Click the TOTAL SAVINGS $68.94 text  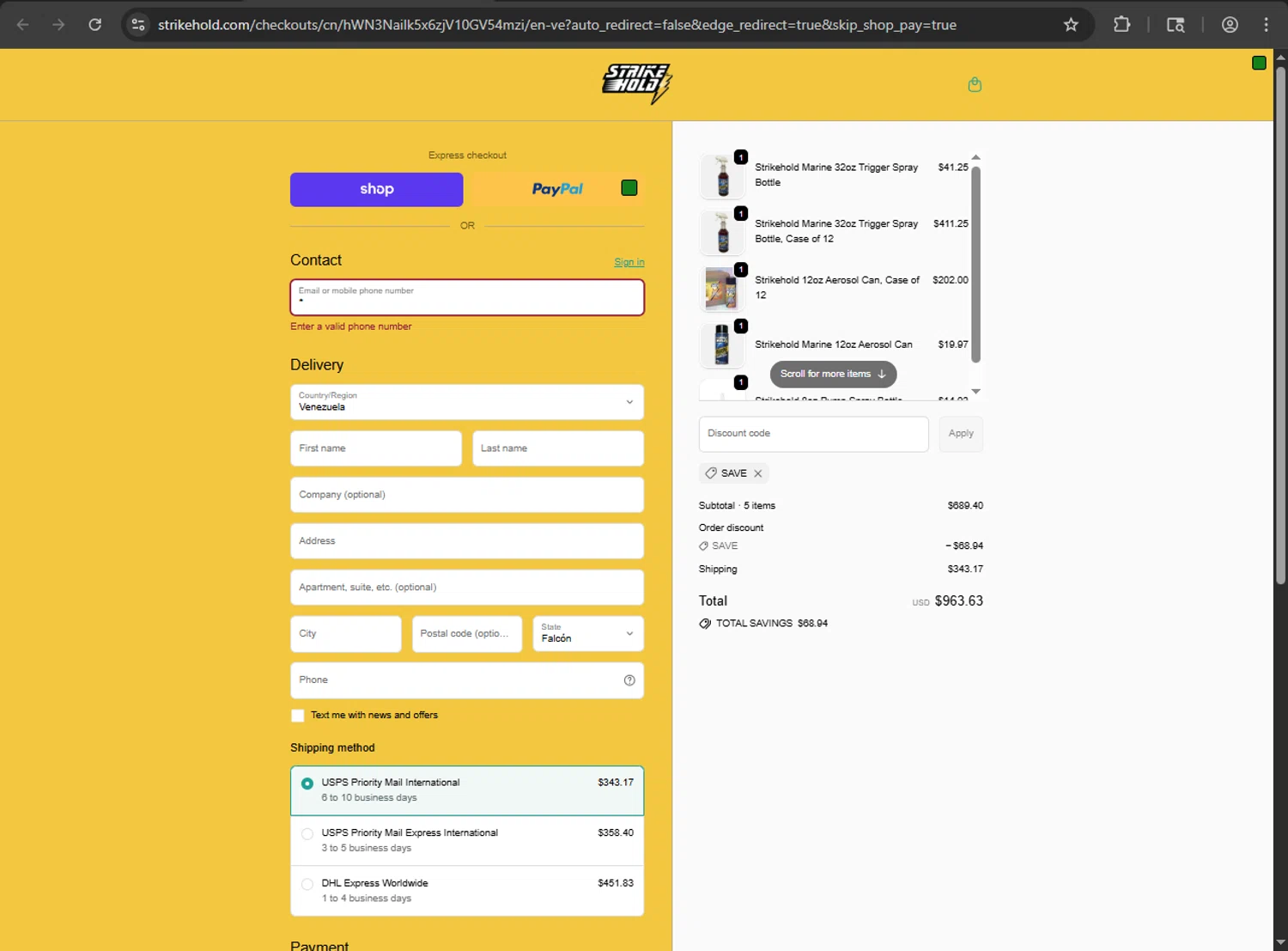point(772,624)
